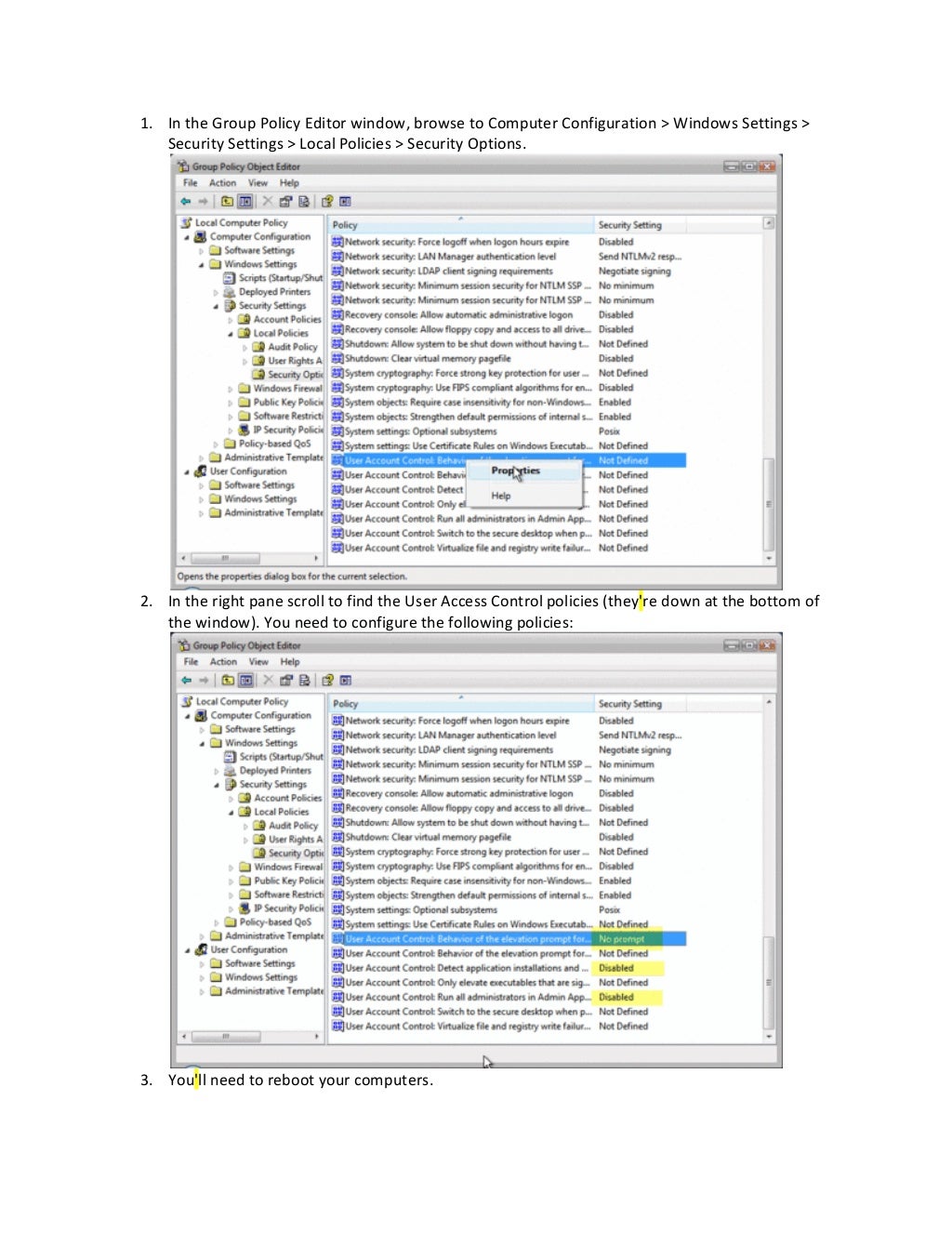The height and width of the screenshot is (1233, 952).
Task: Click the Security Setting column header in step 1 list
Action: (640, 225)
